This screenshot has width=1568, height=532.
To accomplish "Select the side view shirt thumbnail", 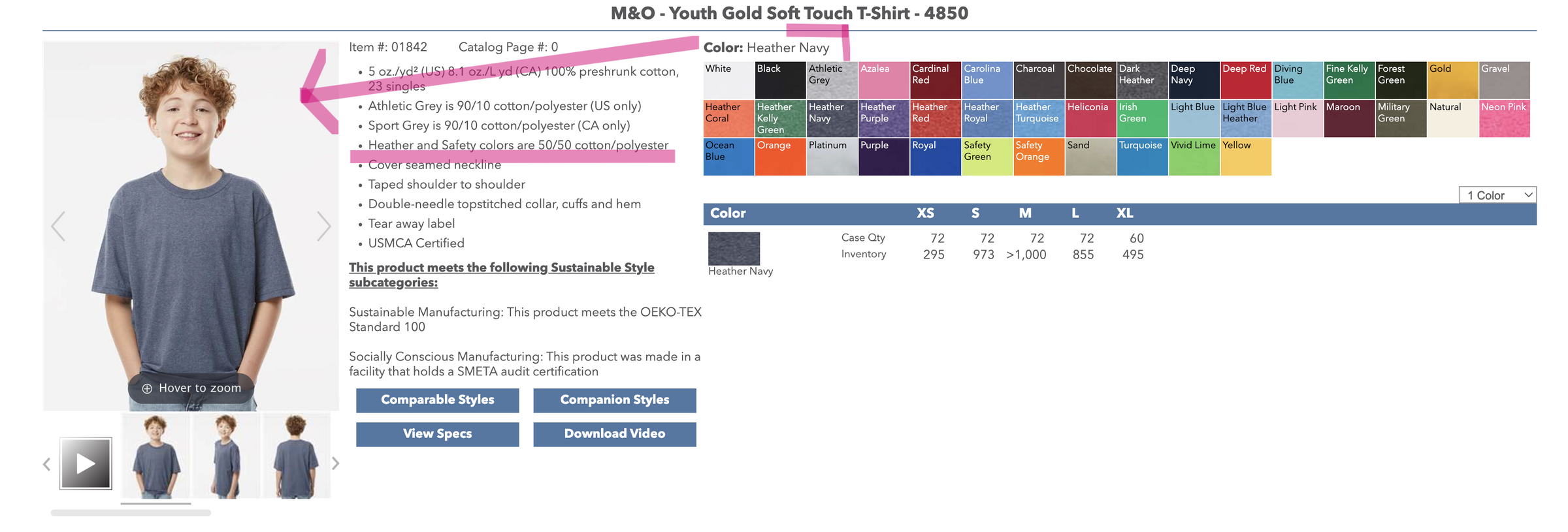I will [226, 457].
